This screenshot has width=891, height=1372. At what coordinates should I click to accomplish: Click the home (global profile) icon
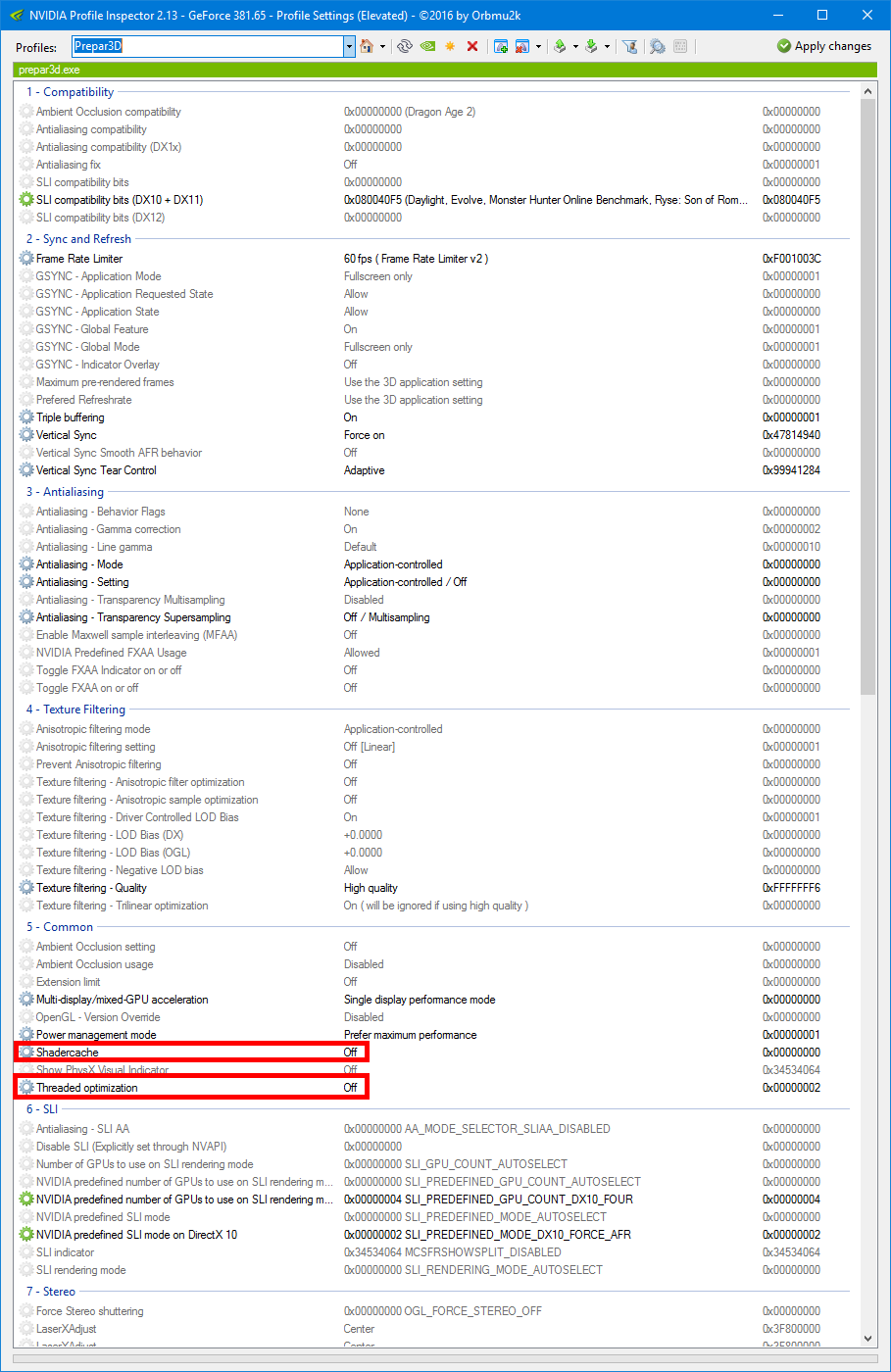[367, 46]
